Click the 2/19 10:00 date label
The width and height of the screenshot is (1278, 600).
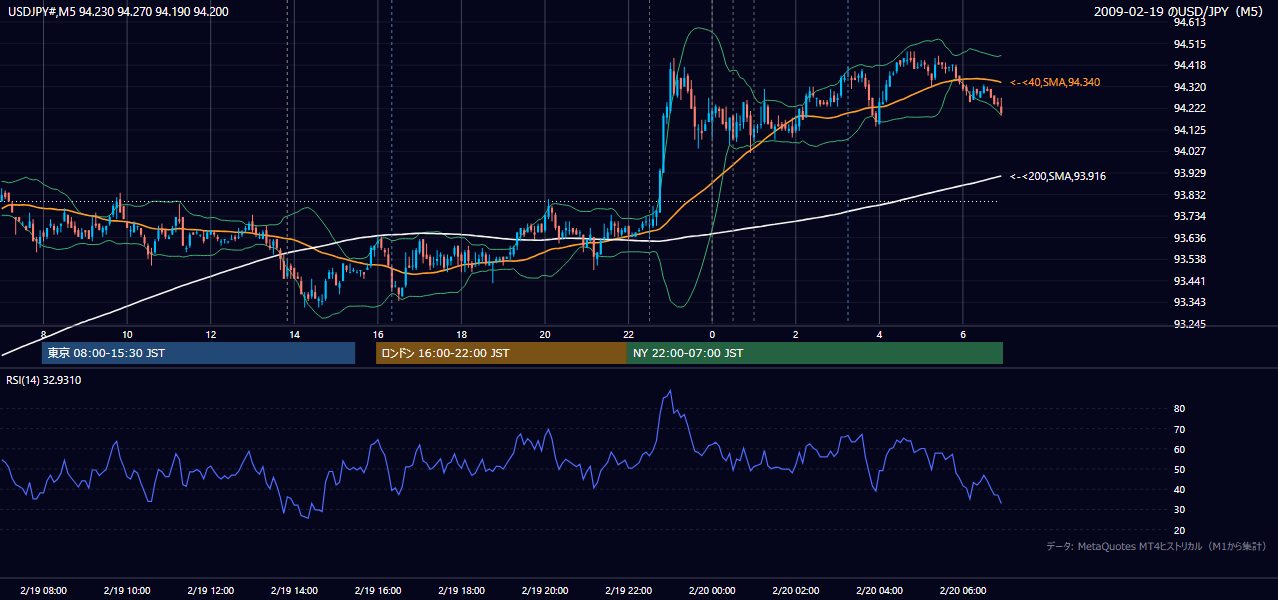127,590
